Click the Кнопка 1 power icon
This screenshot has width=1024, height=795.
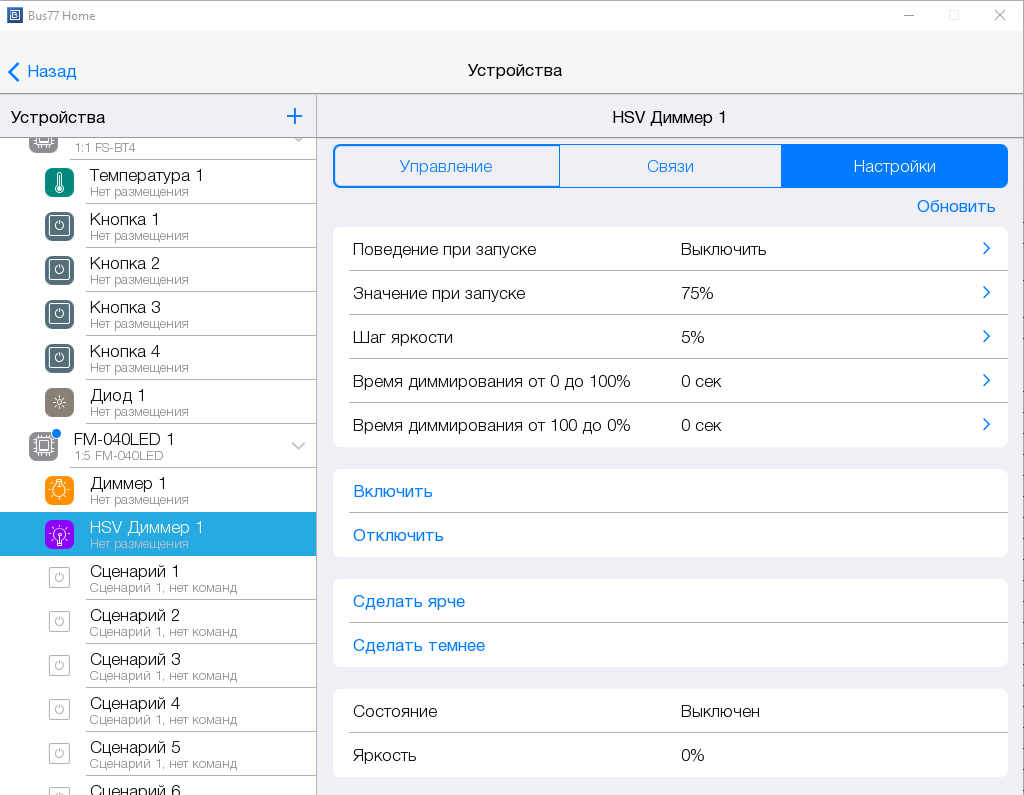tap(59, 227)
